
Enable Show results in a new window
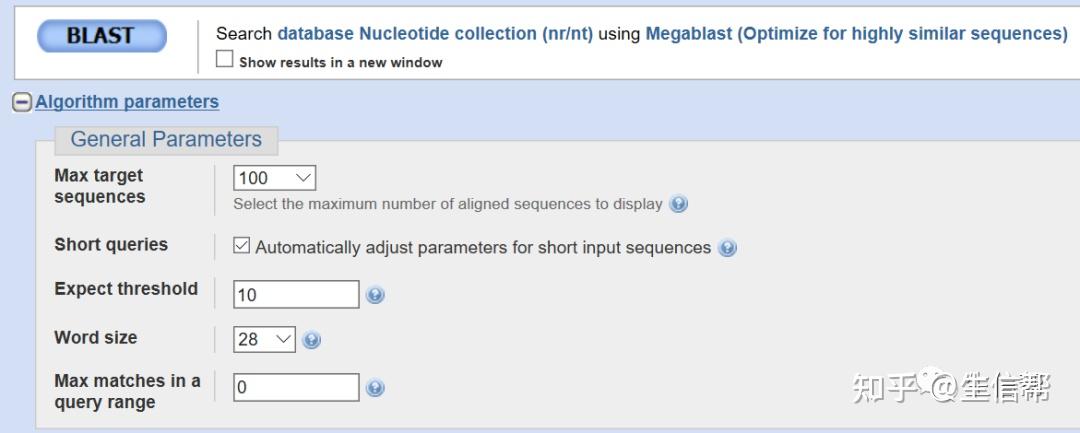tap(225, 60)
